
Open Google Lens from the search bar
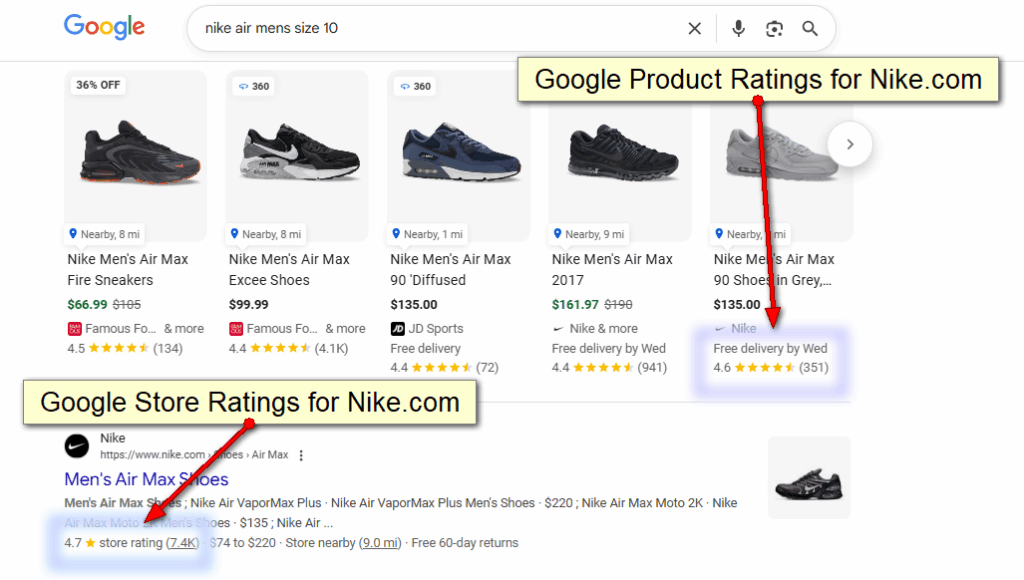coord(774,28)
